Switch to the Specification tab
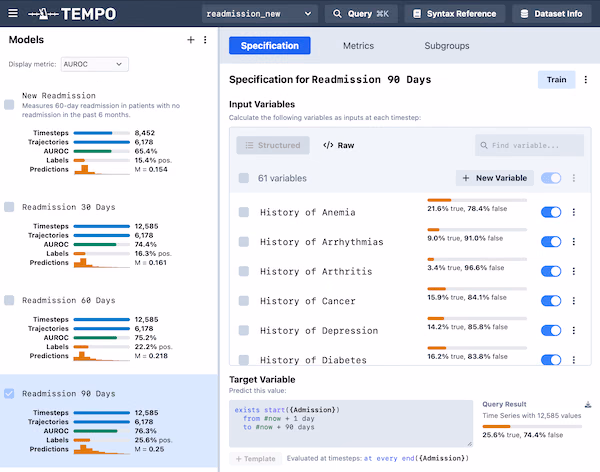Viewport: 600px width, 472px height. (270, 46)
